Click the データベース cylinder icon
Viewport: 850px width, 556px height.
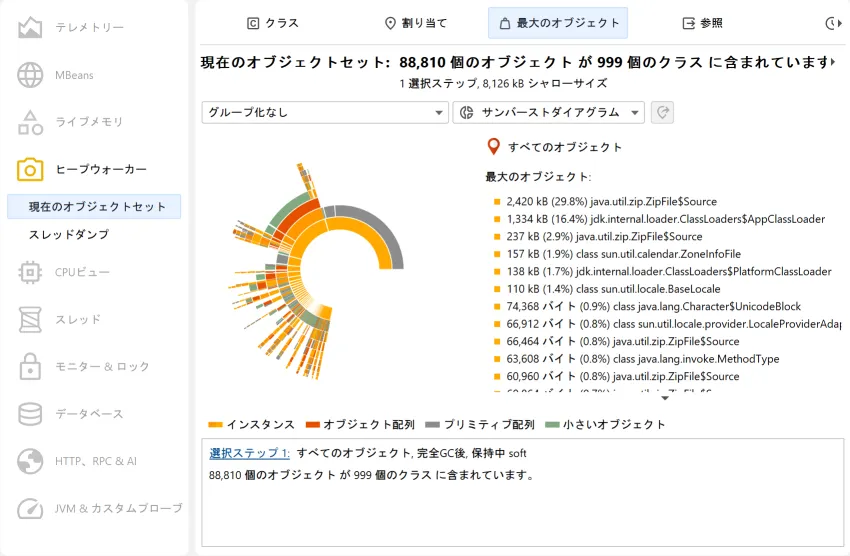coord(30,414)
